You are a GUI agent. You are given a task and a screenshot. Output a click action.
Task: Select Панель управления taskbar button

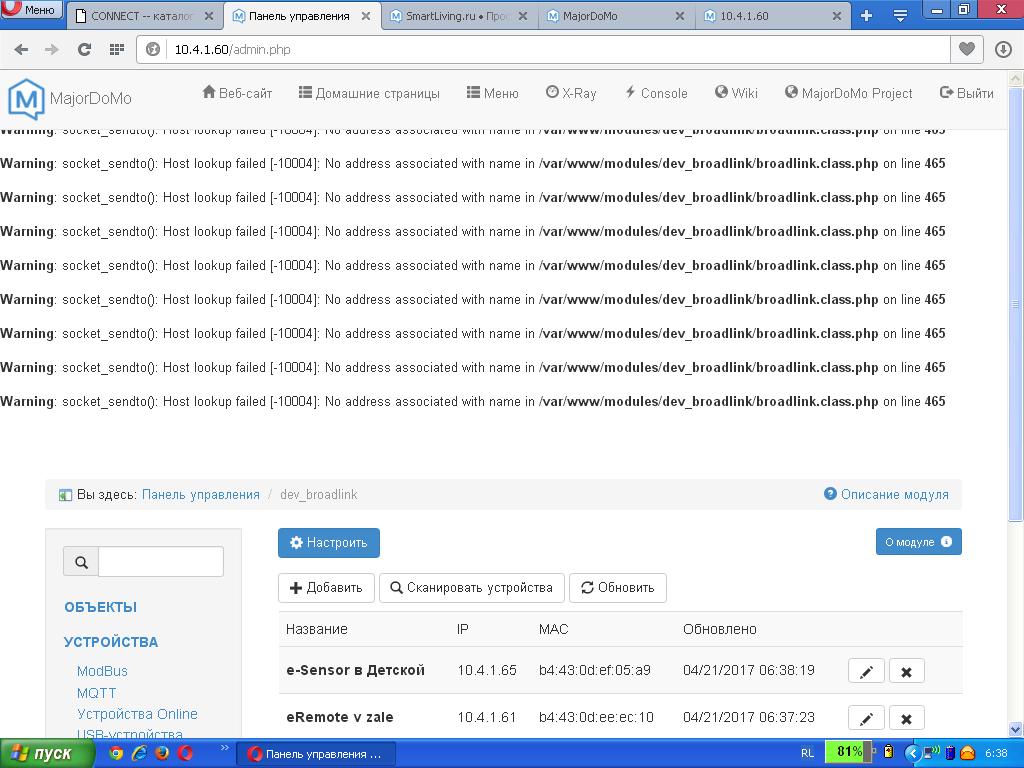pos(315,754)
